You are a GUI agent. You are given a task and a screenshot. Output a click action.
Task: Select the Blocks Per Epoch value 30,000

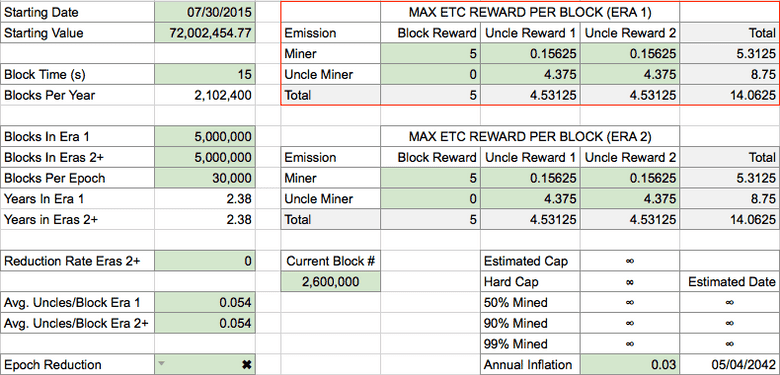205,178
